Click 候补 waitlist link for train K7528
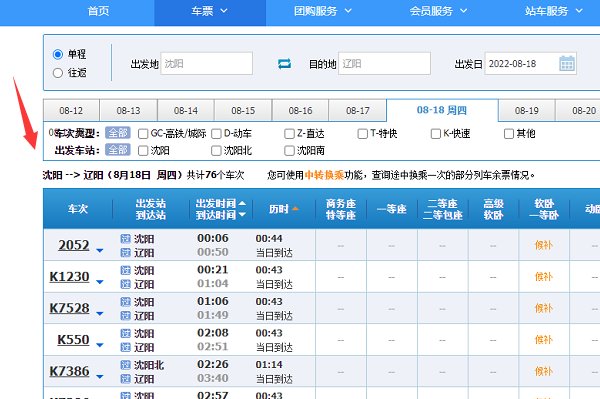 tap(544, 308)
